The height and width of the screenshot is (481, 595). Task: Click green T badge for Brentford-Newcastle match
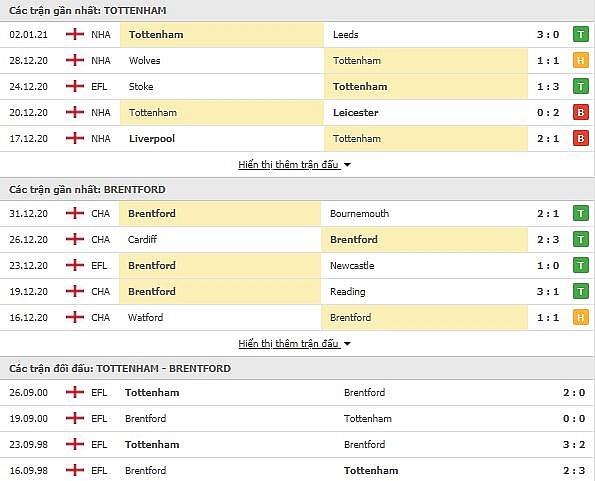pos(581,266)
